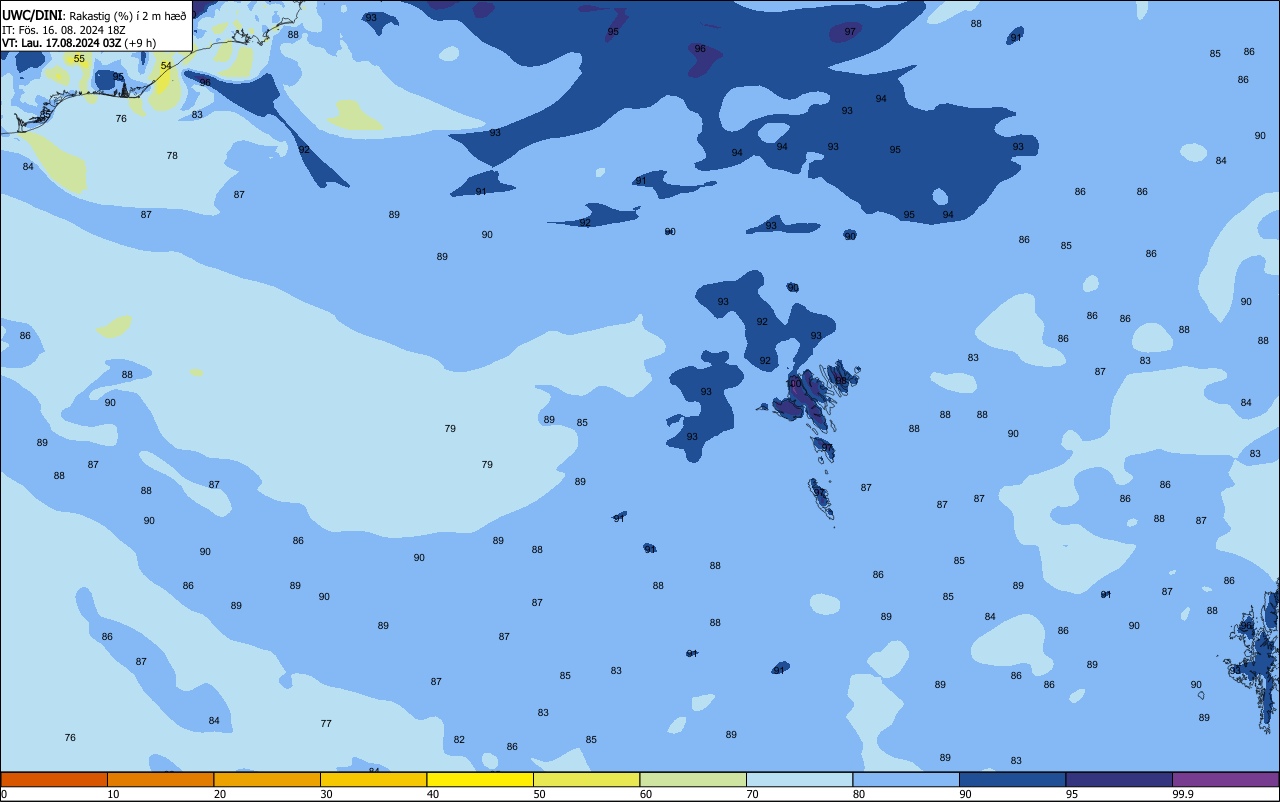Click the legend tick label 10
Viewport: 1280px width, 802px height.
(x=114, y=794)
